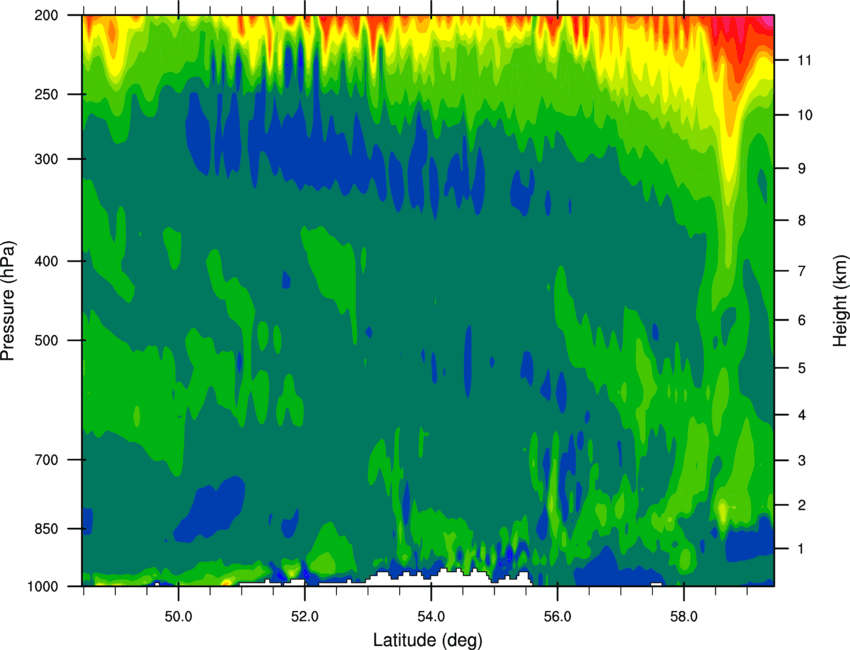Click the Pressure (hPa) axis title
The width and height of the screenshot is (850, 650).
pos(8,301)
